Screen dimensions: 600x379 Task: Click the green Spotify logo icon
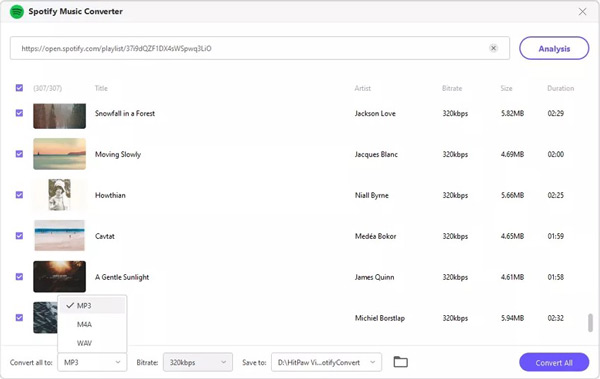pyautogui.click(x=17, y=11)
